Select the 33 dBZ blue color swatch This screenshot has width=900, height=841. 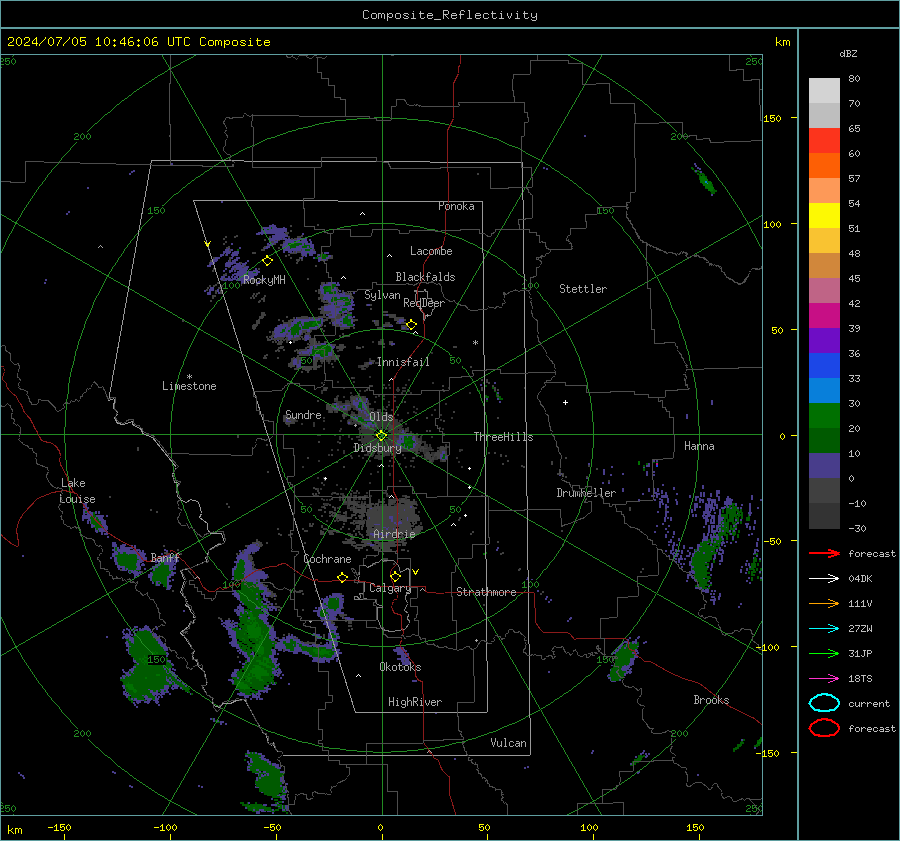[824, 390]
